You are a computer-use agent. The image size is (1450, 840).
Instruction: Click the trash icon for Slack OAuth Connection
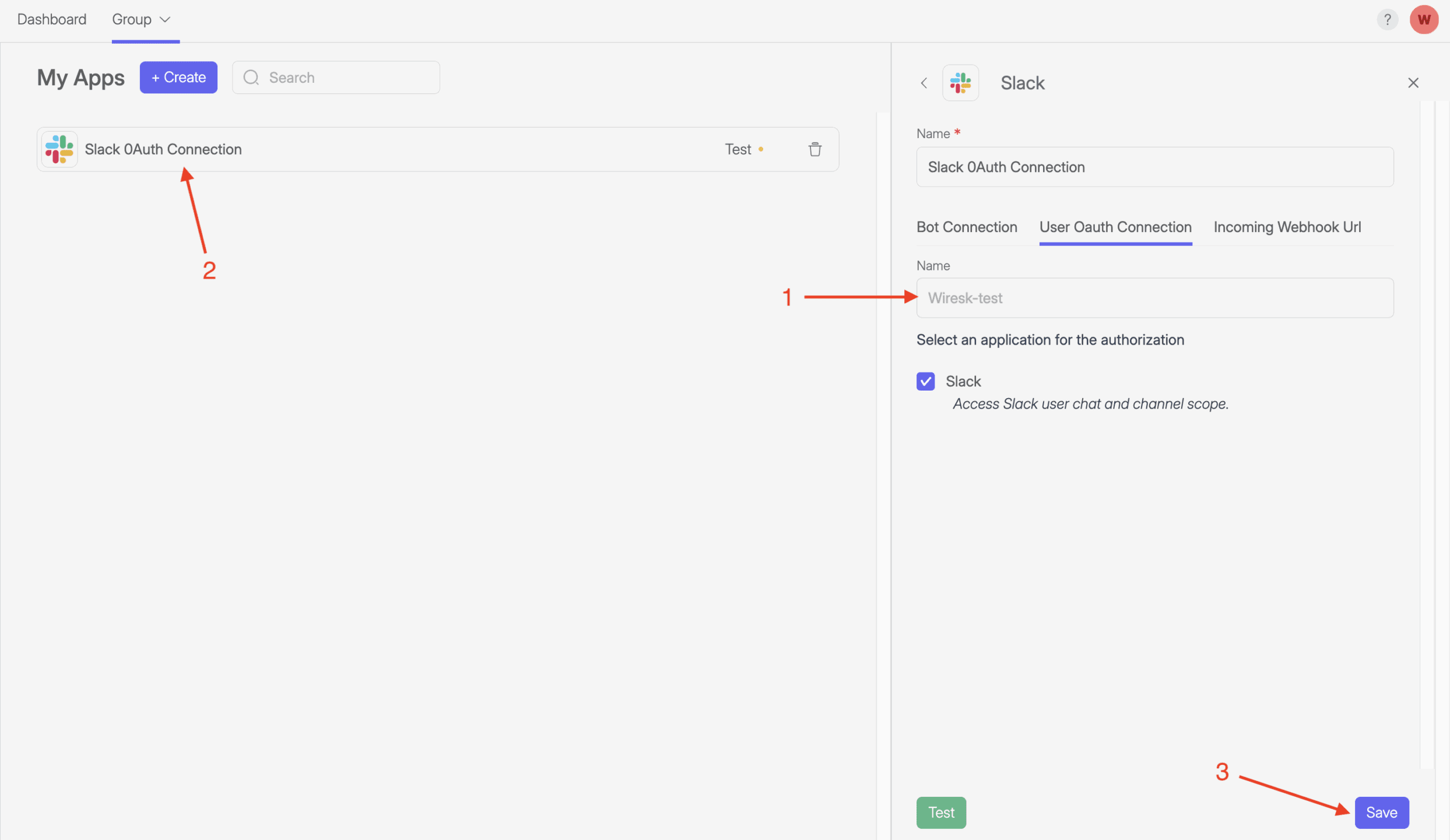[814, 149]
